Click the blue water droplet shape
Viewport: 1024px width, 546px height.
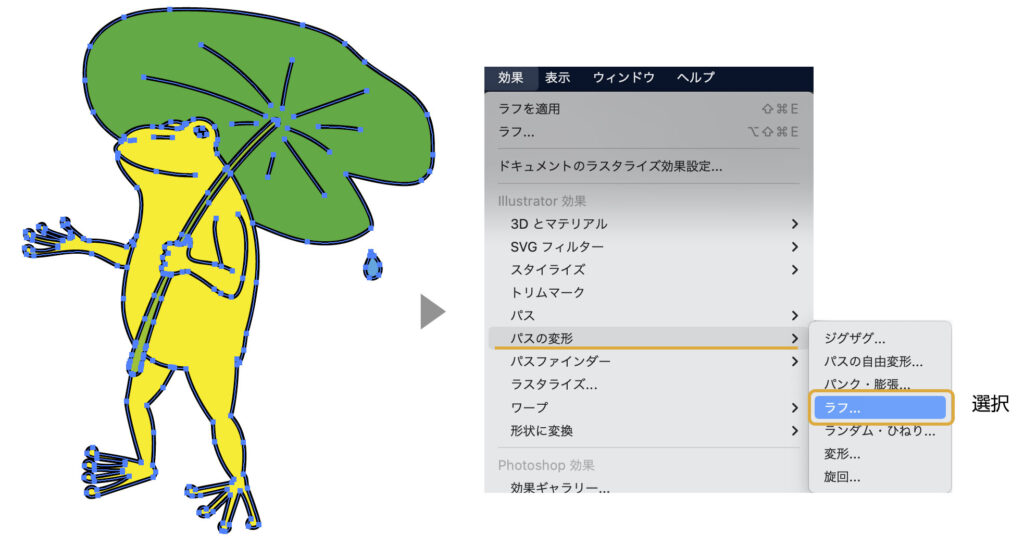[x=373, y=266]
